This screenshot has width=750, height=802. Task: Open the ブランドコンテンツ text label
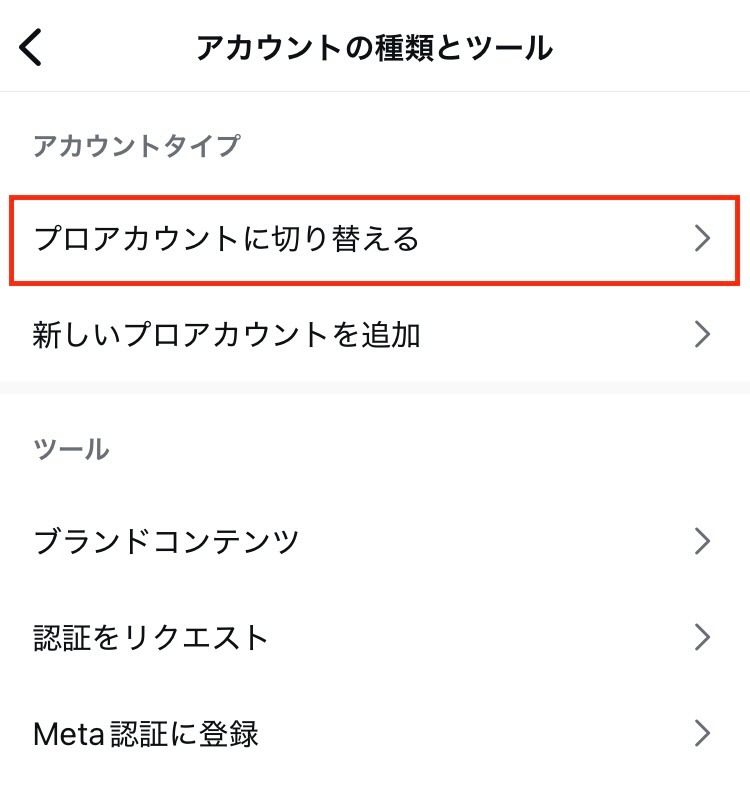click(166, 542)
